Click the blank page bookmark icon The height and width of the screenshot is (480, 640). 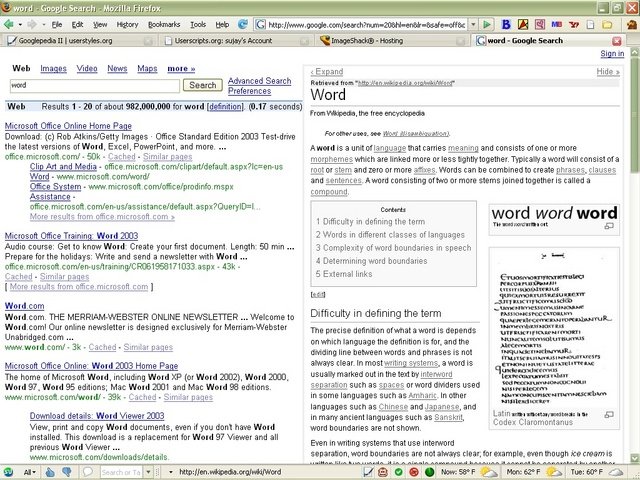tap(591, 24)
